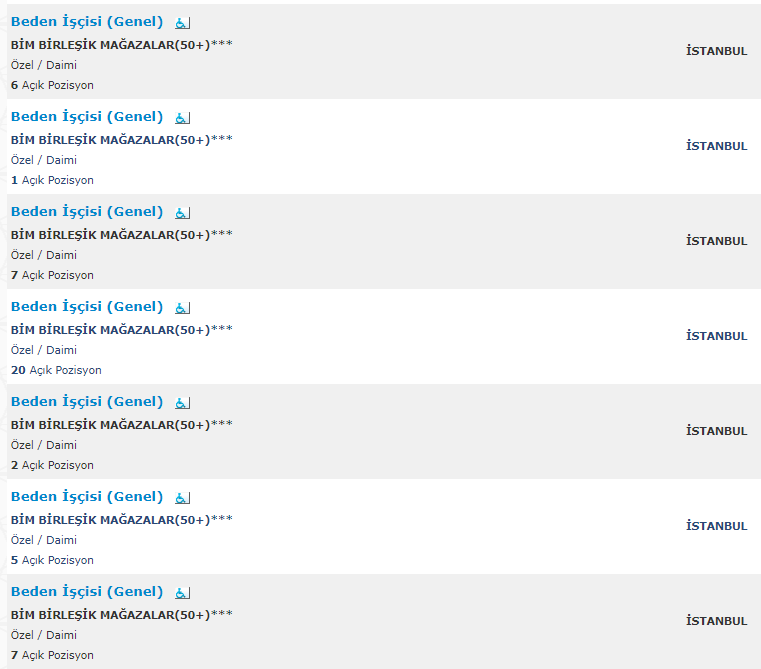761x669 pixels.
Task: Click the wheelchair icon on the 1-position listing
Action: tap(182, 118)
